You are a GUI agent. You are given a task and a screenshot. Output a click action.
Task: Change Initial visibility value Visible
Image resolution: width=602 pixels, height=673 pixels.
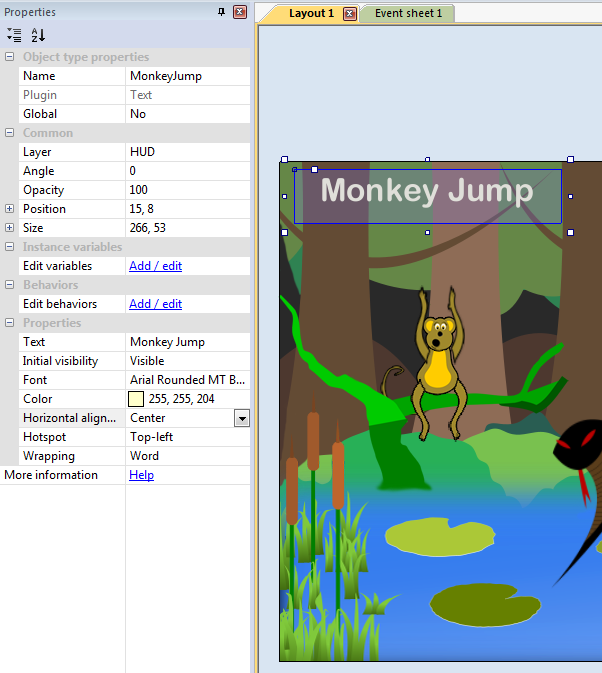(x=188, y=361)
